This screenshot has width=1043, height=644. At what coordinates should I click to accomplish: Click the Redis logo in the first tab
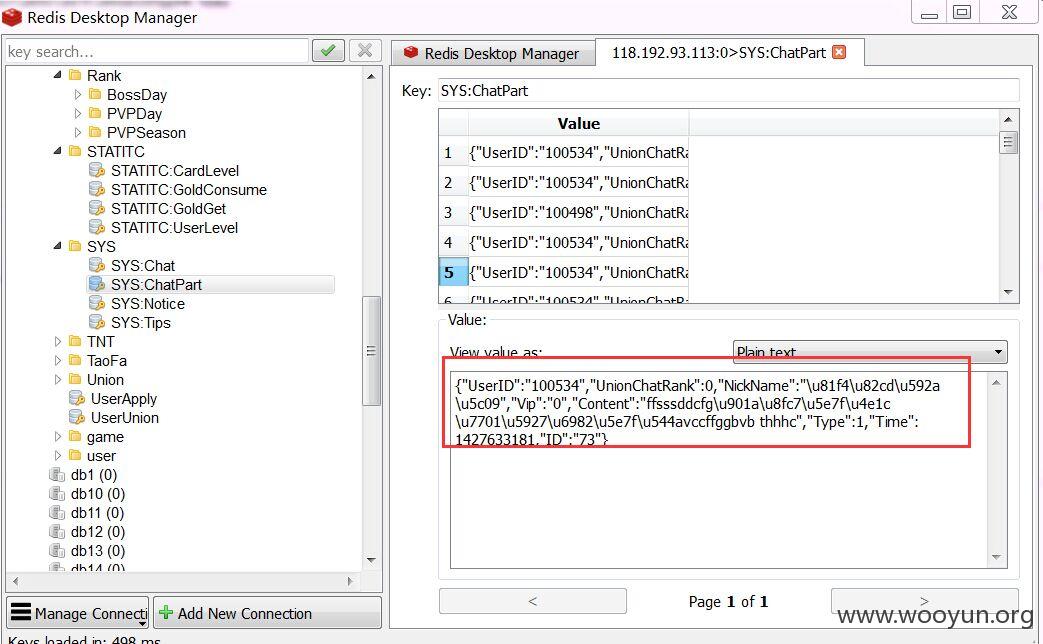[x=410, y=53]
